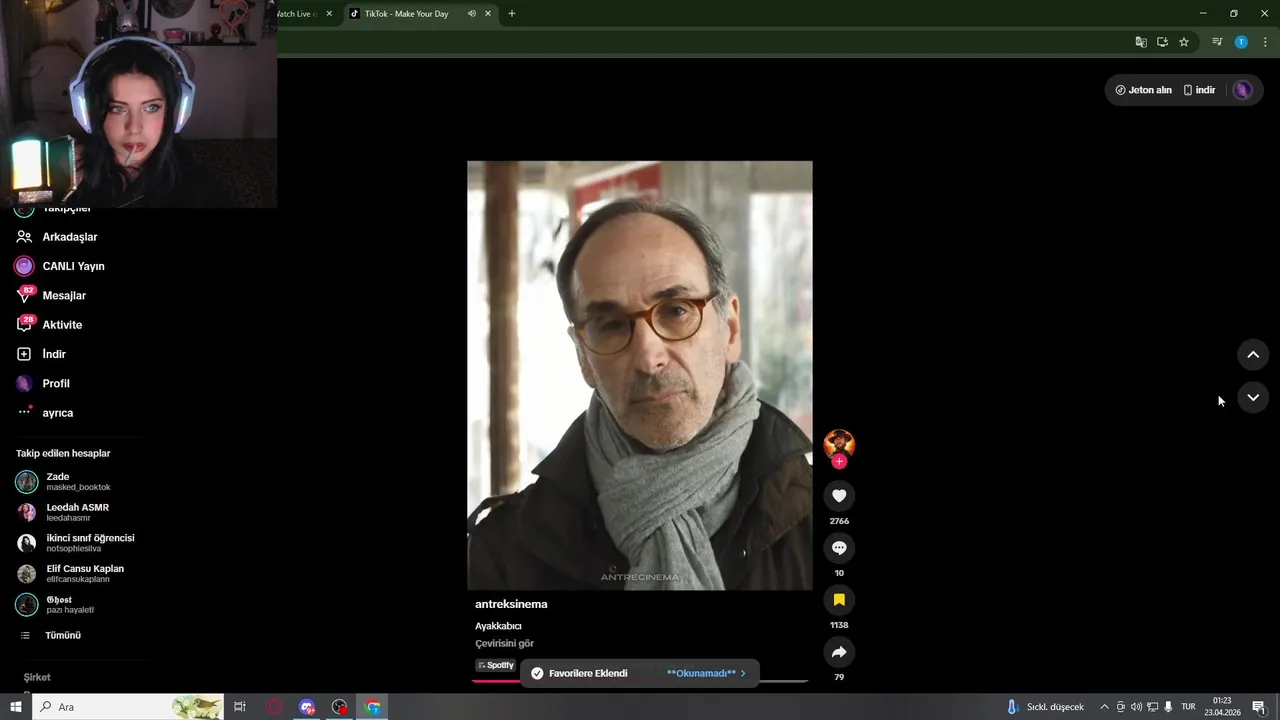The width and height of the screenshot is (1280, 720).
Task: Follow the creator with the red plus badge
Action: [x=839, y=461]
